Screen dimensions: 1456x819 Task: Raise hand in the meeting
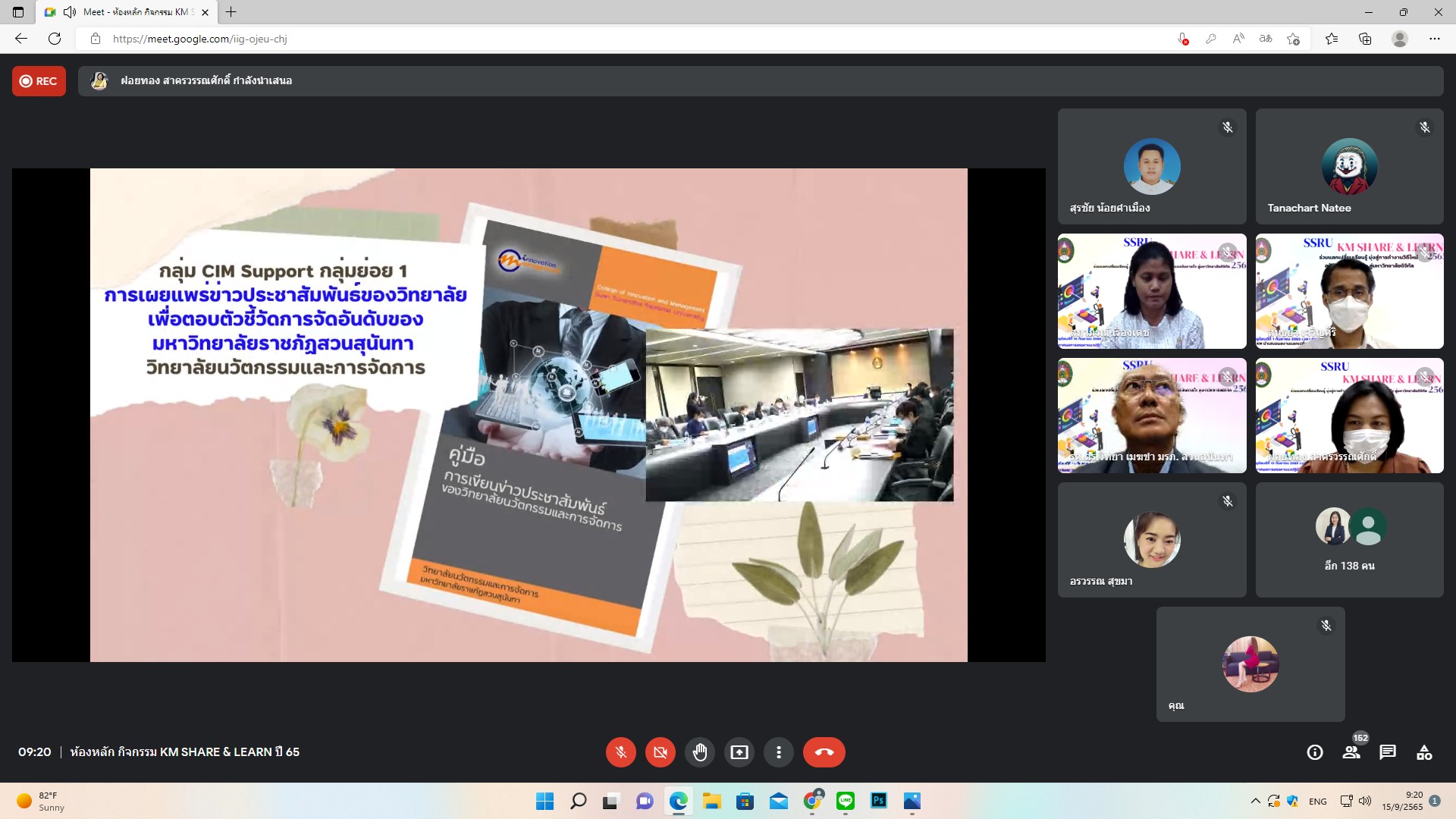[699, 752]
